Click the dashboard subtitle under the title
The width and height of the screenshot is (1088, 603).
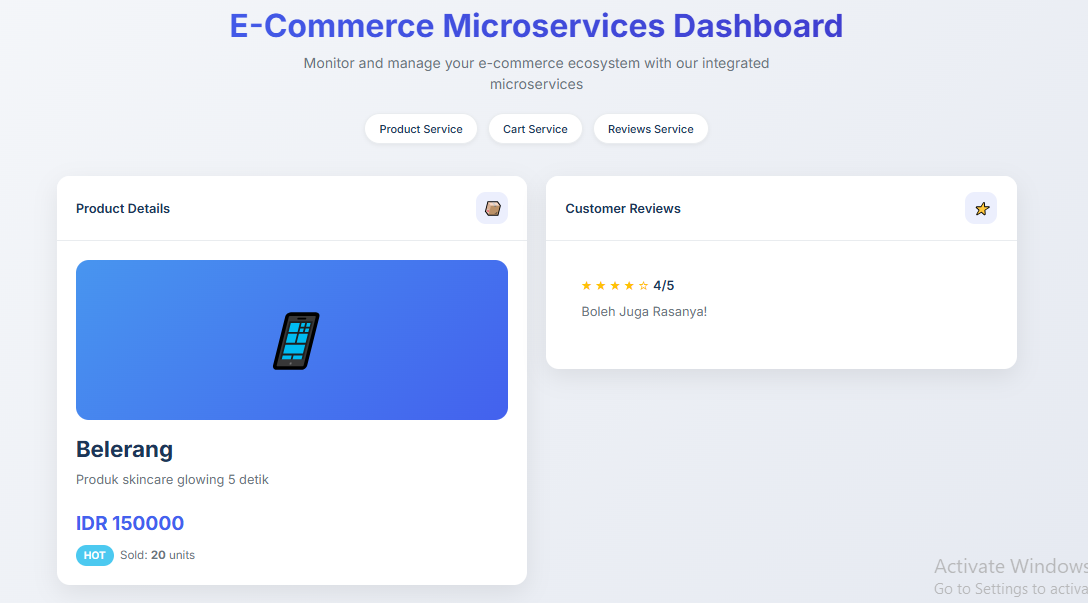536,74
